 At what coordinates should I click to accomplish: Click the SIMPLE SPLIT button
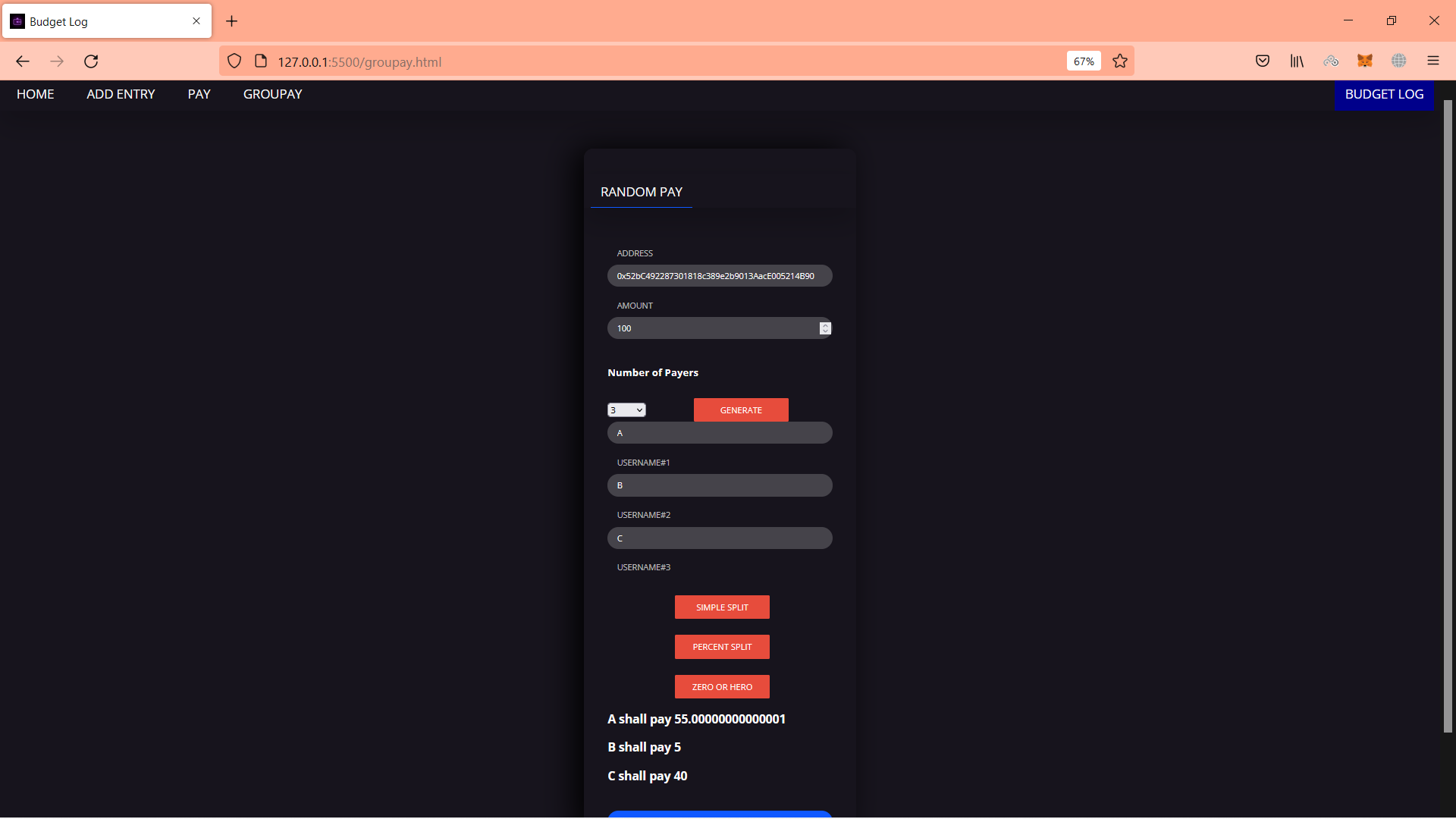coord(722,607)
